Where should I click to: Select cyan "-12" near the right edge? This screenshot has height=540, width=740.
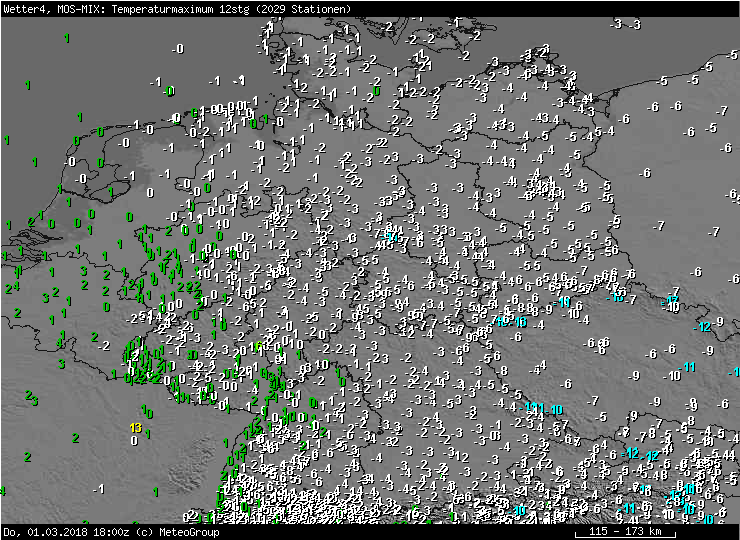(x=703, y=327)
